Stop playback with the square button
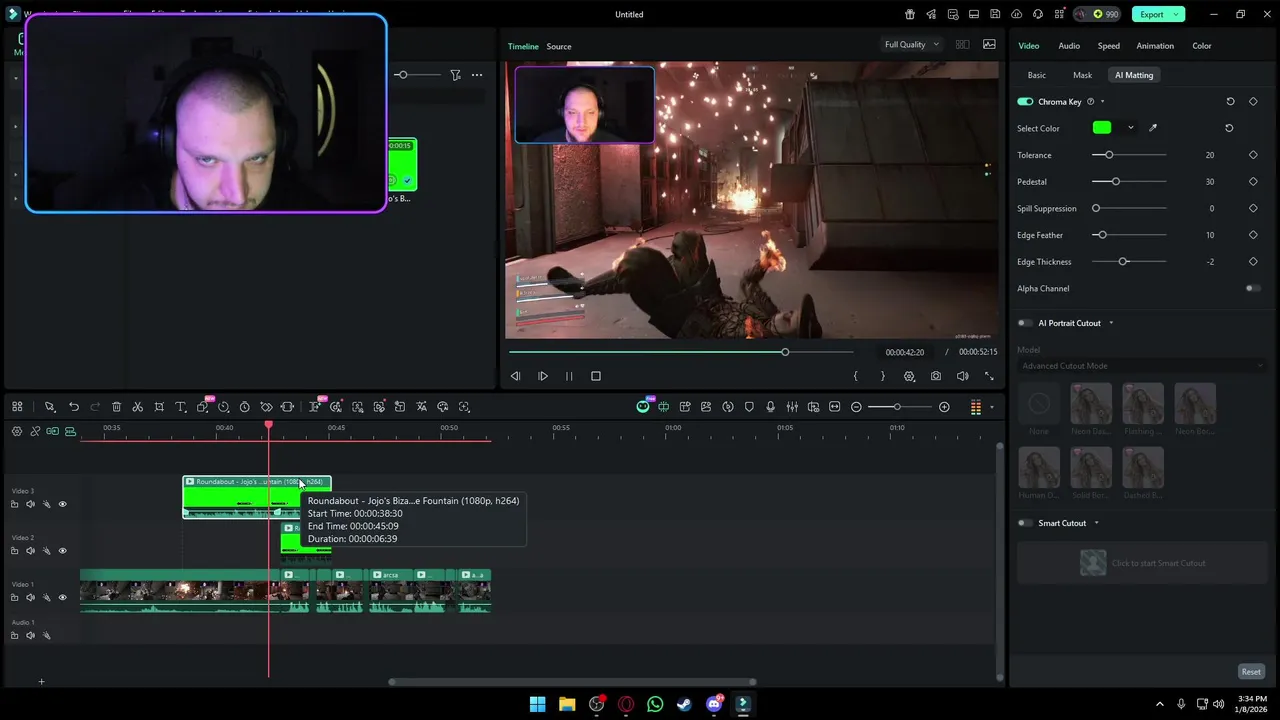 click(596, 376)
